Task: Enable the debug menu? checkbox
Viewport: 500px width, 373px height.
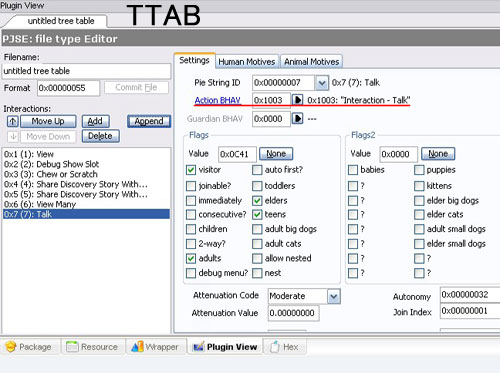Action: tap(191, 273)
